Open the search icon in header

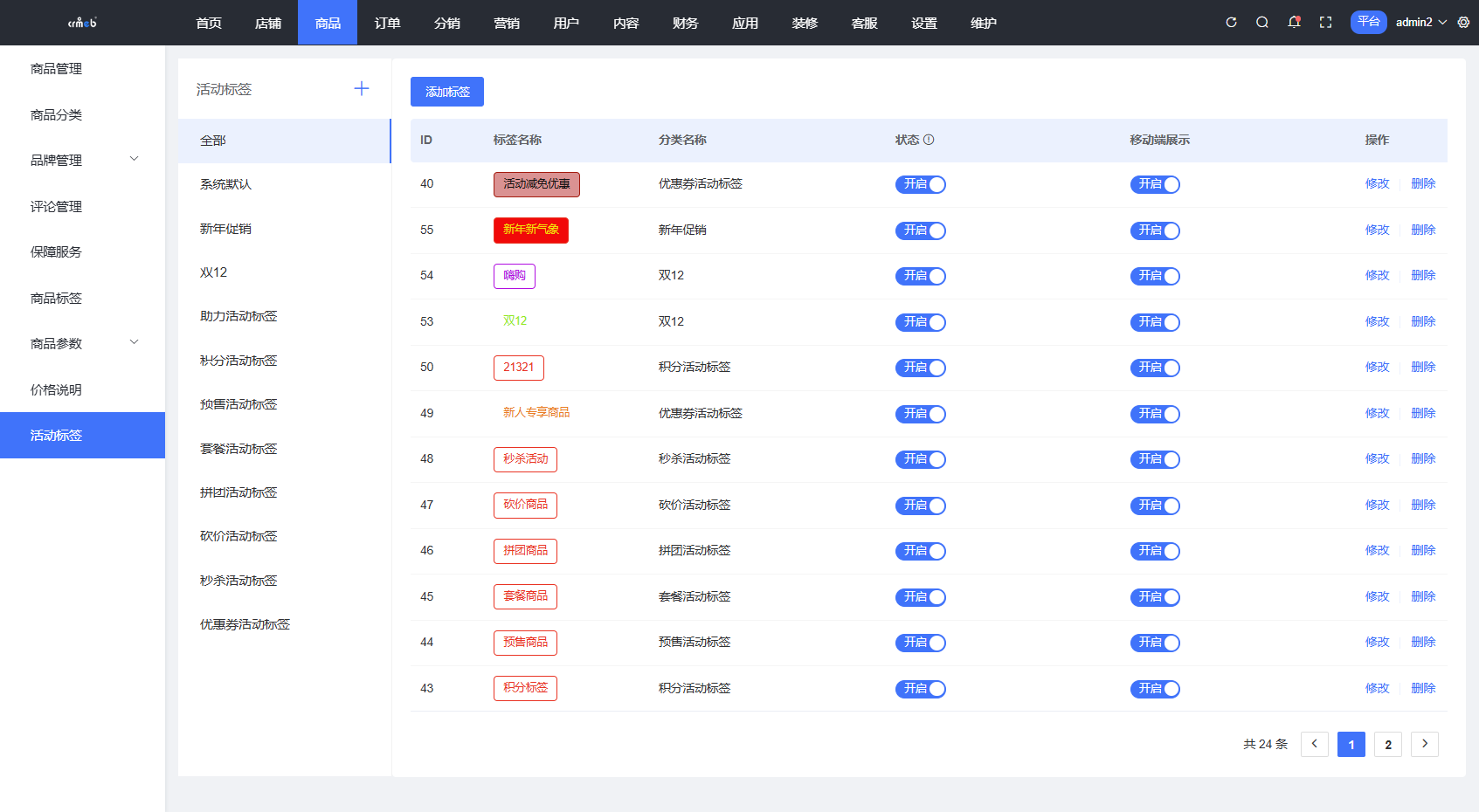click(x=1262, y=23)
